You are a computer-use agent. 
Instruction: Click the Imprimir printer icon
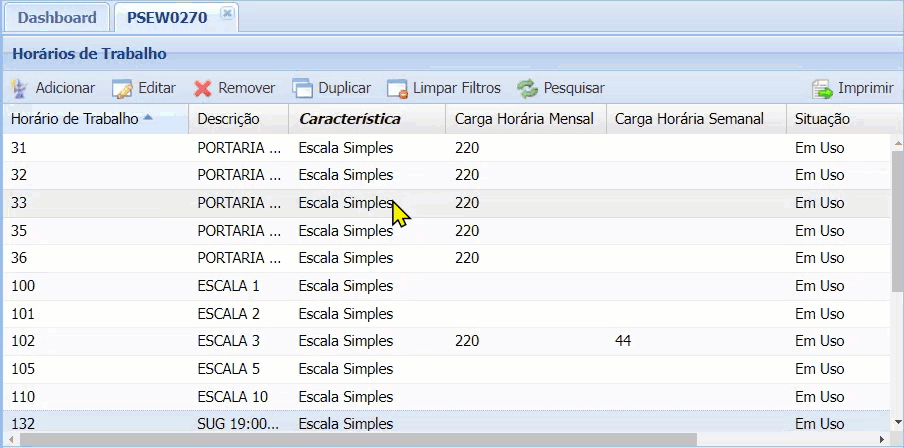(822, 88)
